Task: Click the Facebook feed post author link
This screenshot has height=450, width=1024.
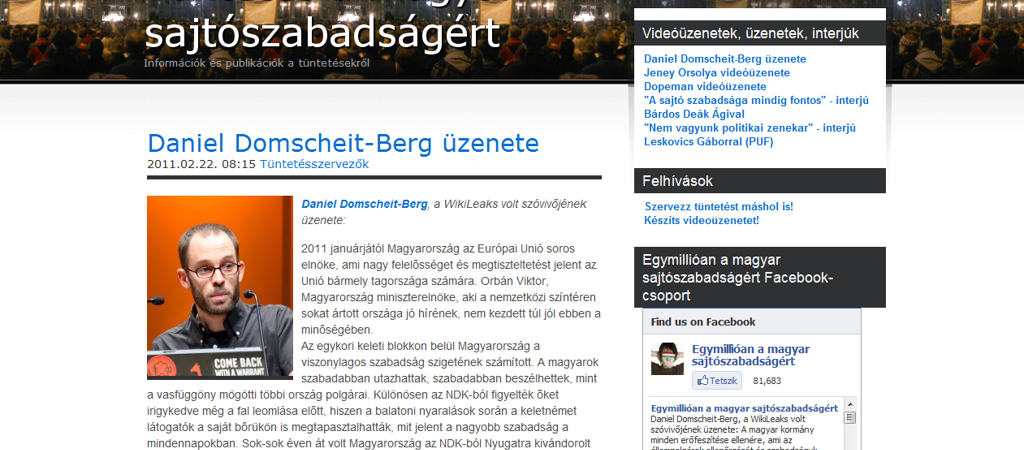Action: 744,408
